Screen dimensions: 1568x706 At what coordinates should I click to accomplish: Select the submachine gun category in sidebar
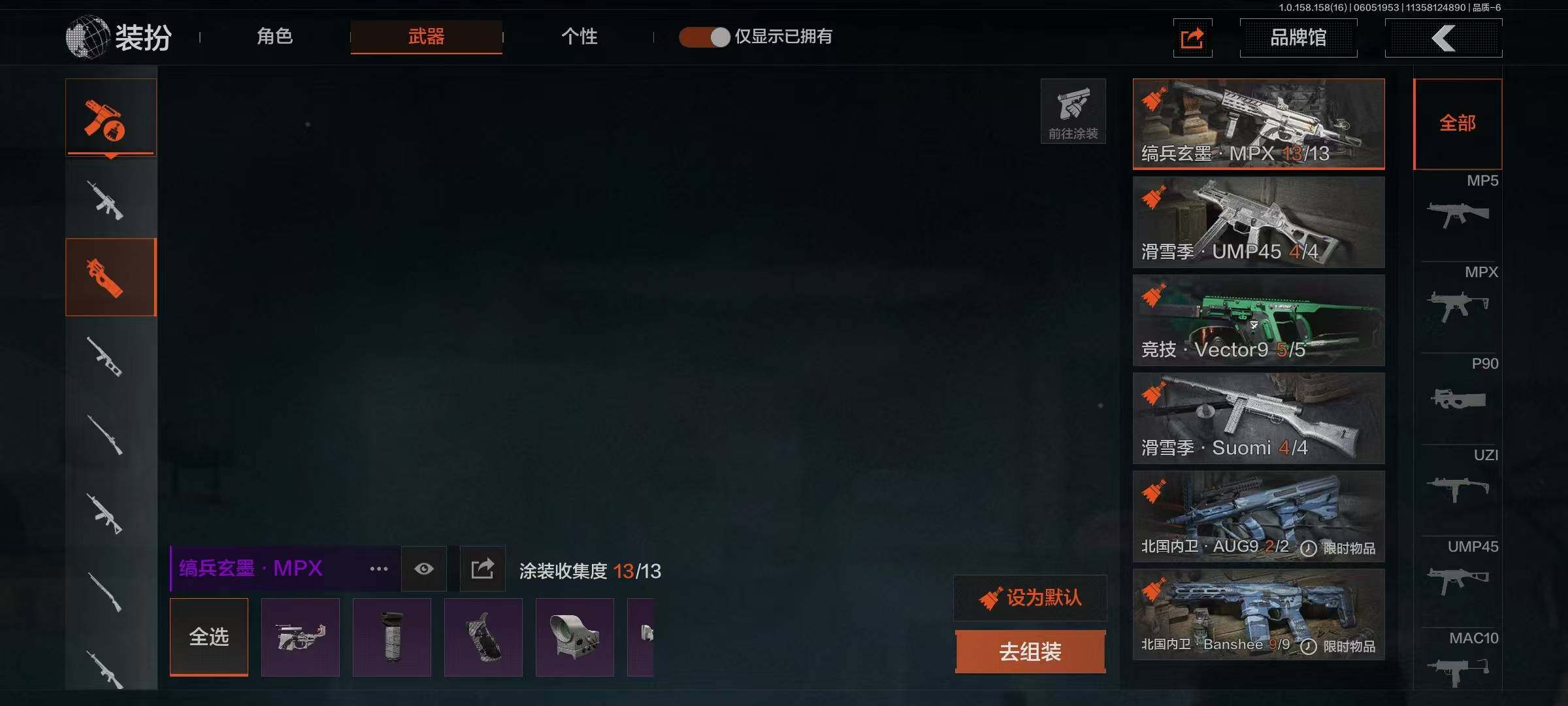point(110,277)
